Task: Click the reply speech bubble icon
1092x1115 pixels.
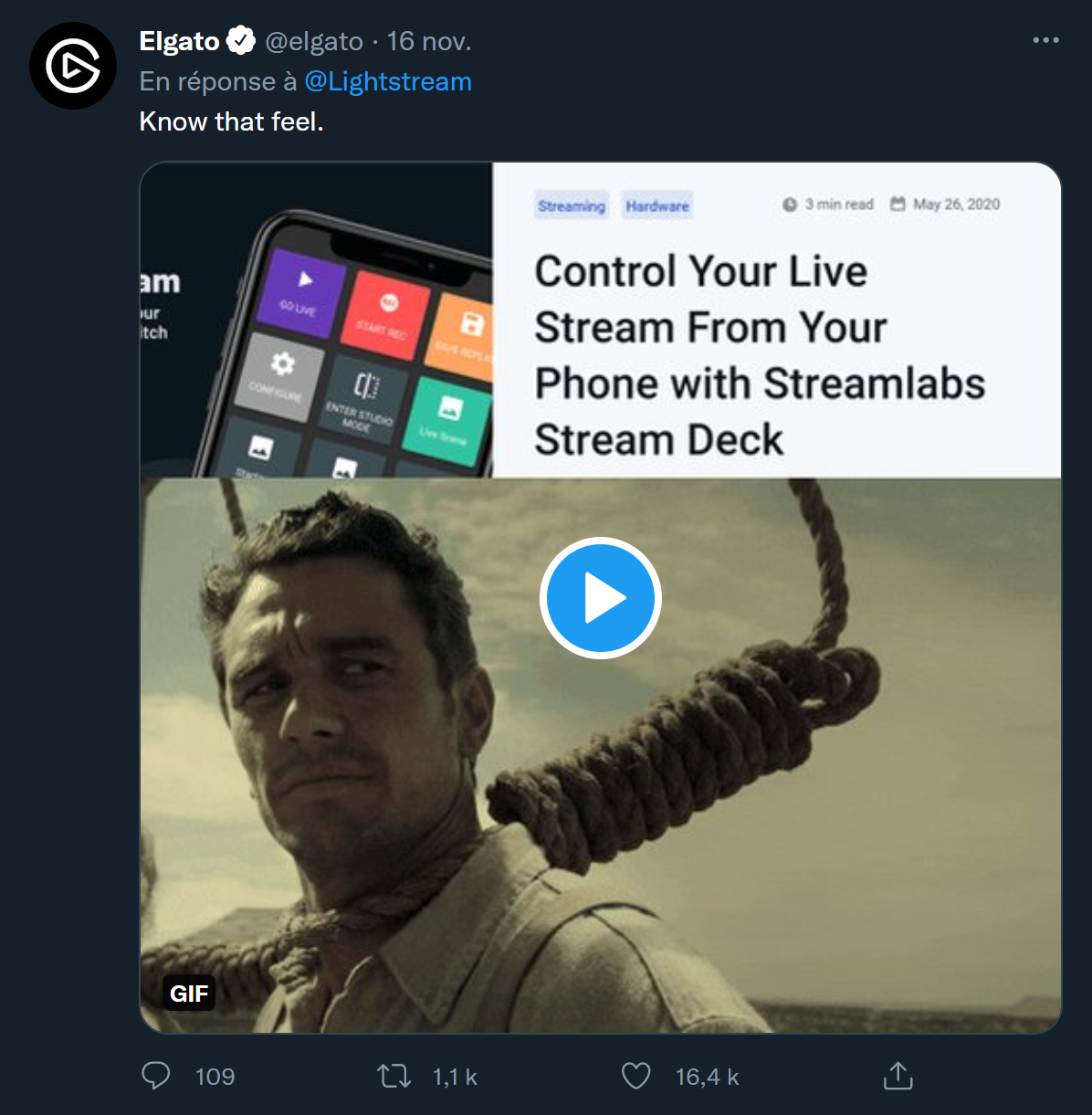Action: click(x=156, y=1076)
